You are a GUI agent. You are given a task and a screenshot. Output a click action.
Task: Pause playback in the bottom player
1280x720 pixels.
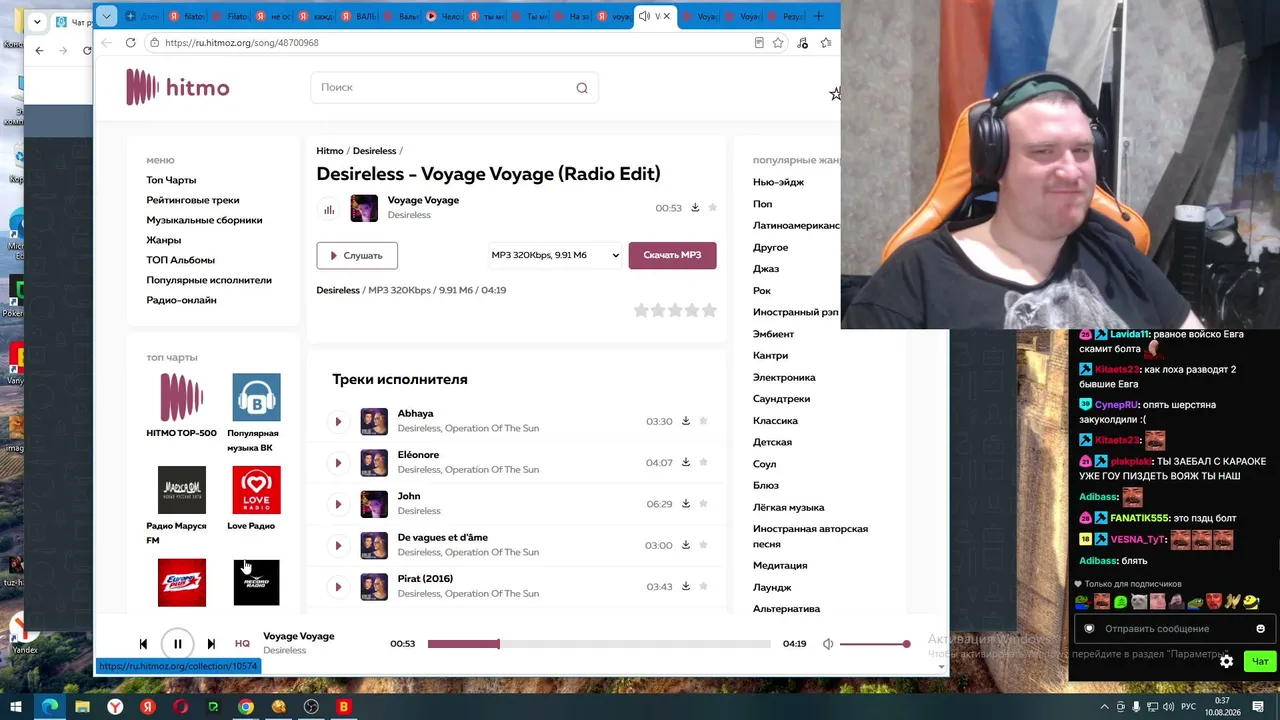(178, 644)
